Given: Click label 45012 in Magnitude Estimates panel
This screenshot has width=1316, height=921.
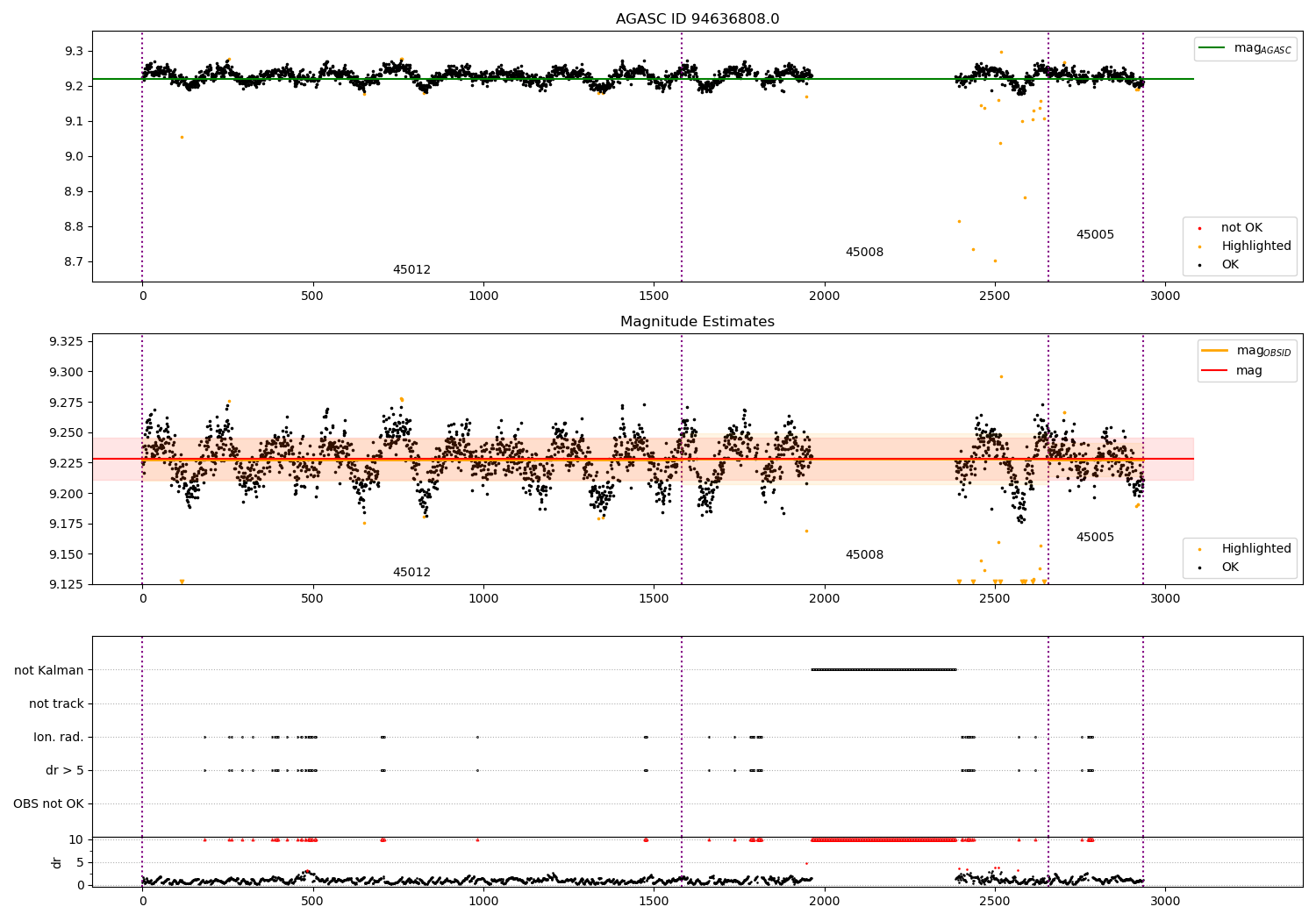Looking at the screenshot, I should point(411,572).
